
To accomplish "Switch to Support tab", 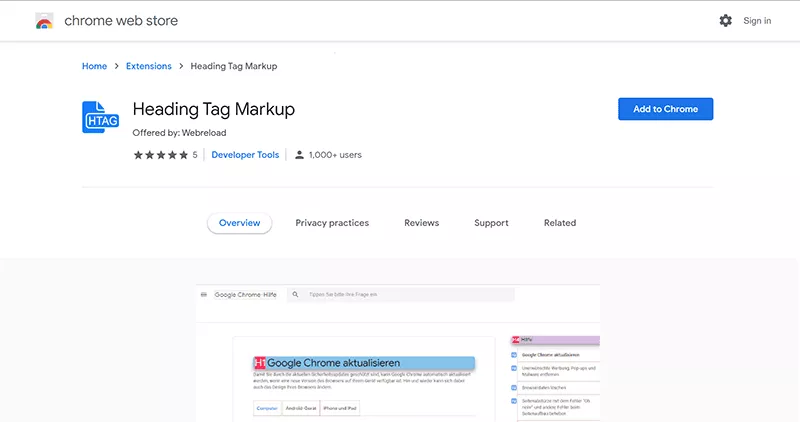I will point(491,223).
